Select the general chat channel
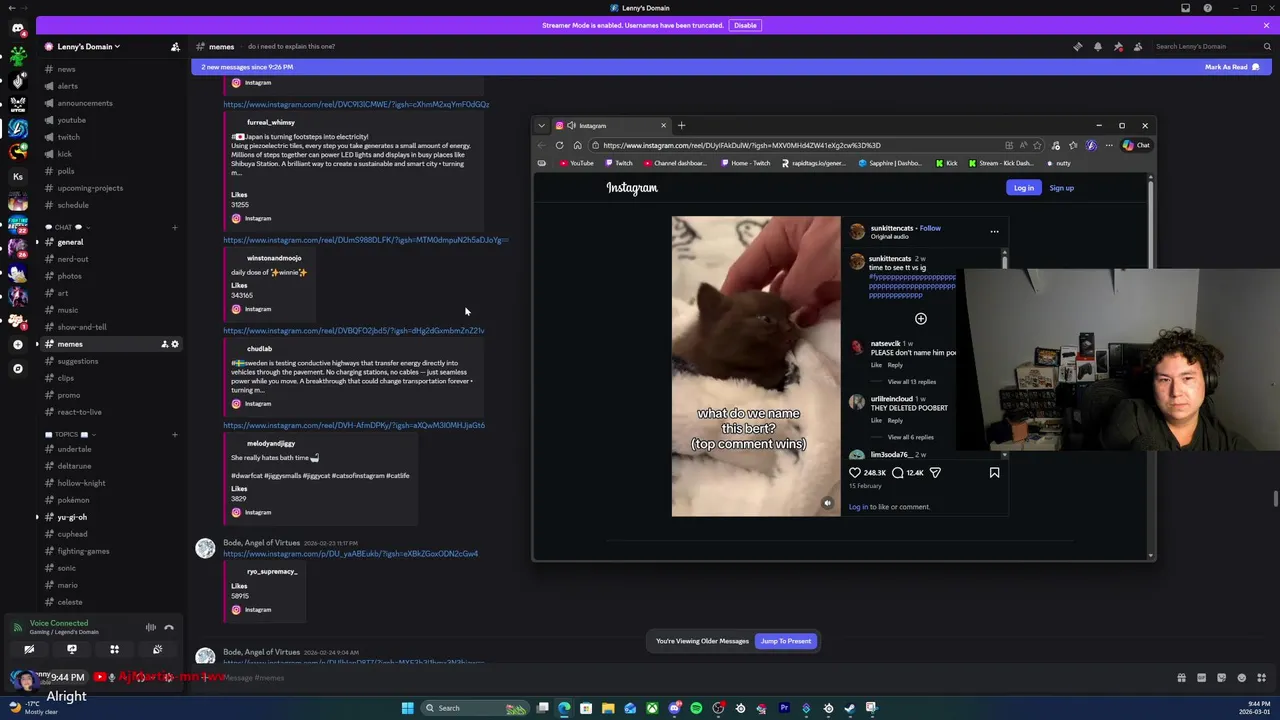The image size is (1280, 720). click(x=70, y=242)
